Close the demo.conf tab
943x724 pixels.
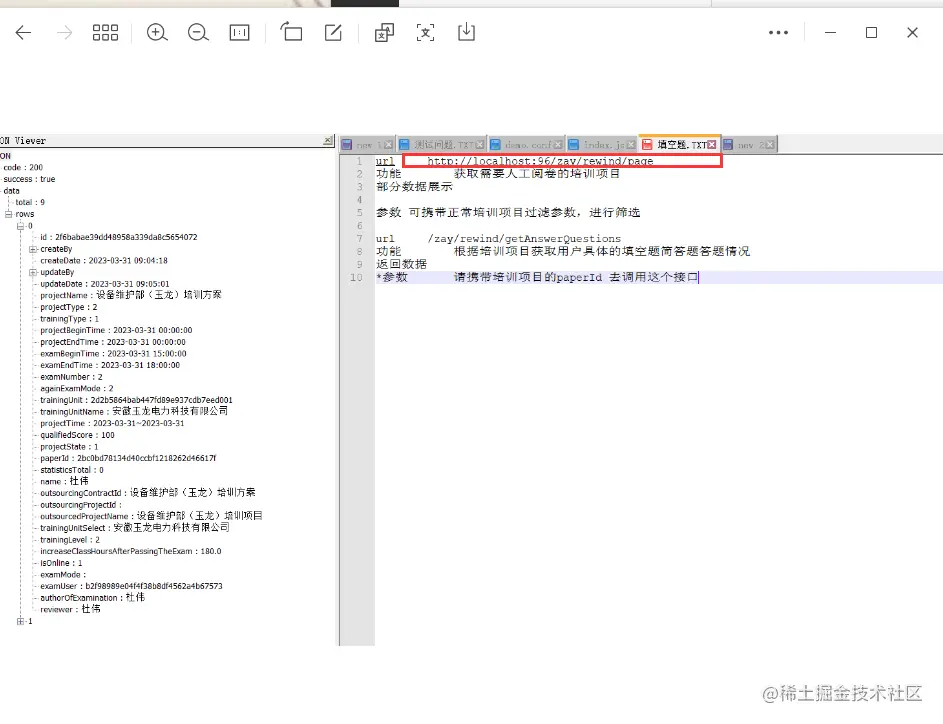coord(558,145)
